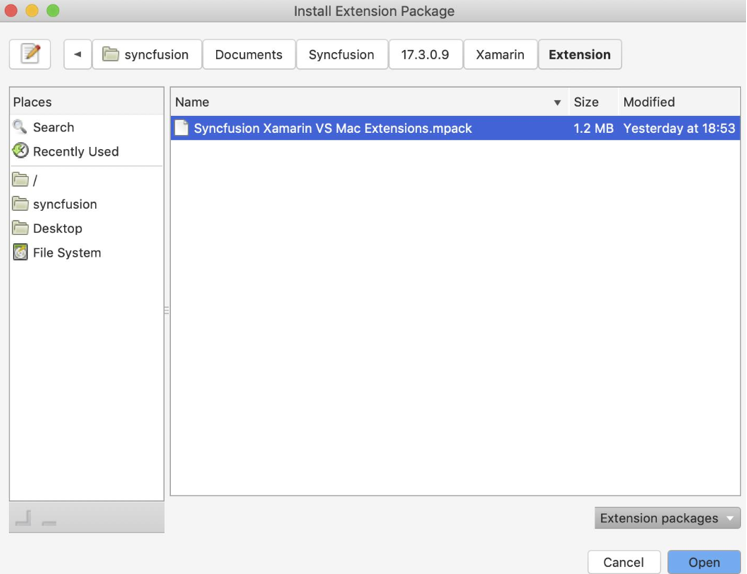
Task: Click the add bookmark plus button
Action: click(23, 518)
